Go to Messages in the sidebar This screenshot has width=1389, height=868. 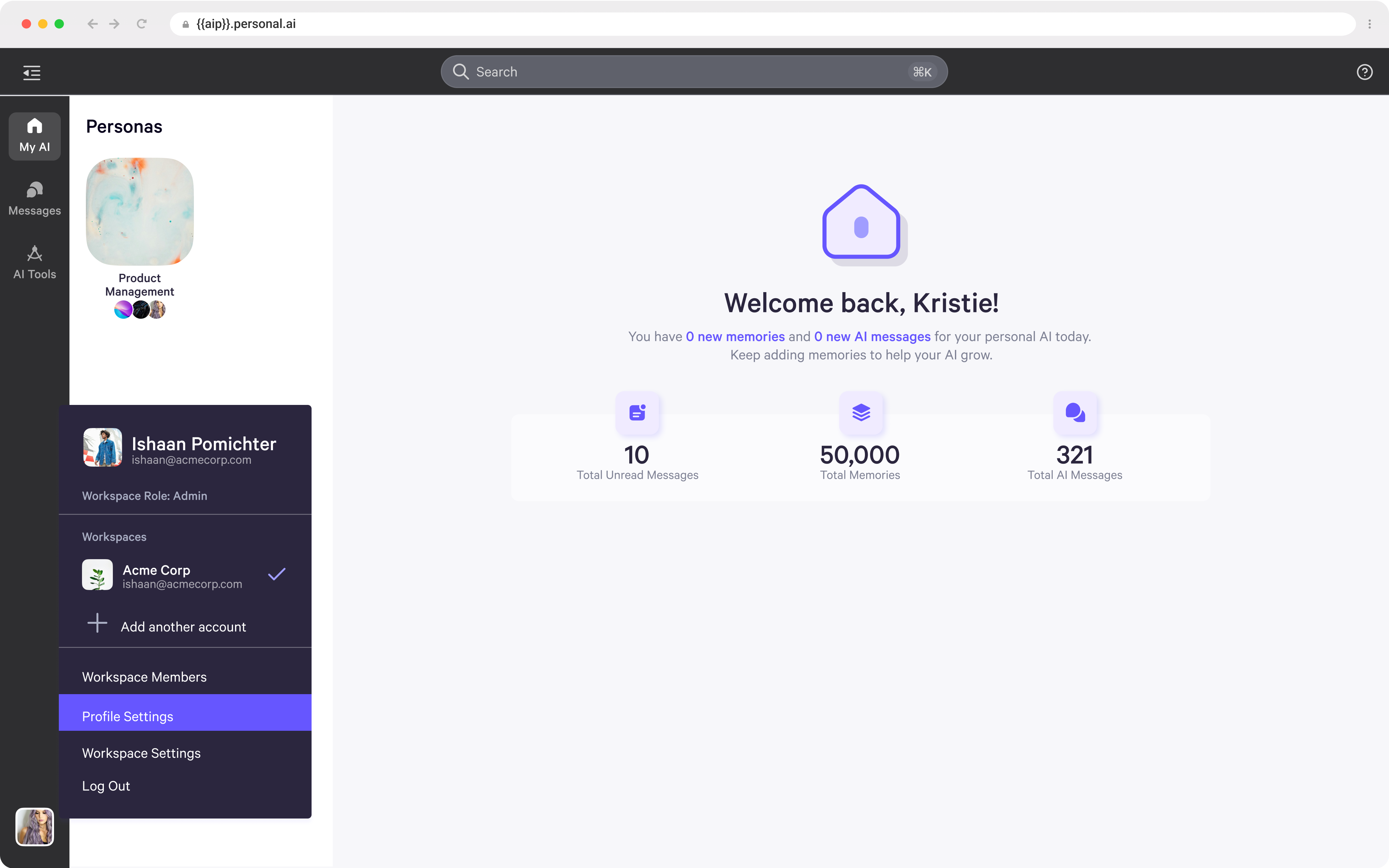click(34, 199)
